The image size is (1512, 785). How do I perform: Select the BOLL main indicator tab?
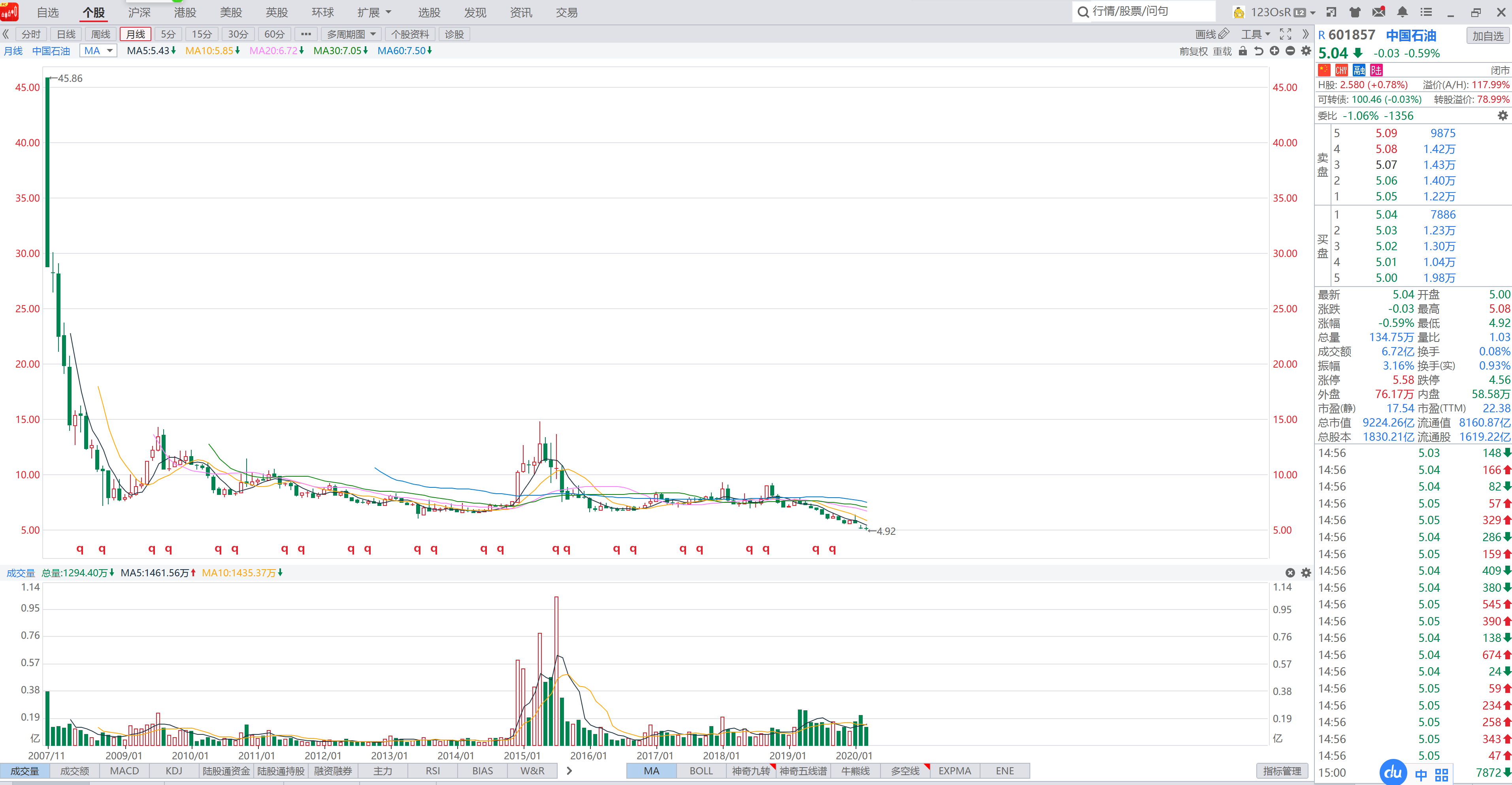701,770
